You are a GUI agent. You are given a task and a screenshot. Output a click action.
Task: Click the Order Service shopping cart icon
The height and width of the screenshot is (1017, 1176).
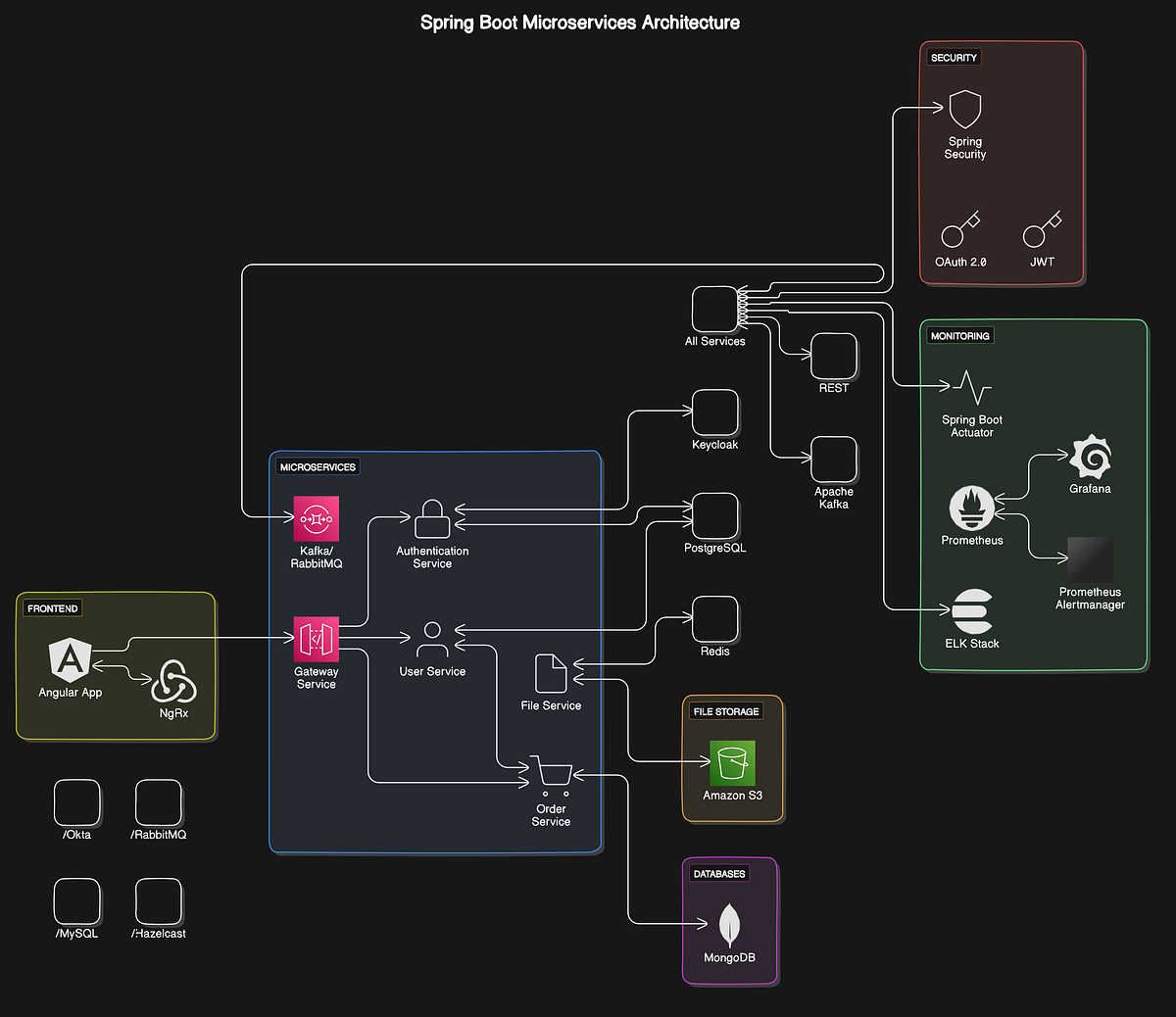[x=551, y=776]
